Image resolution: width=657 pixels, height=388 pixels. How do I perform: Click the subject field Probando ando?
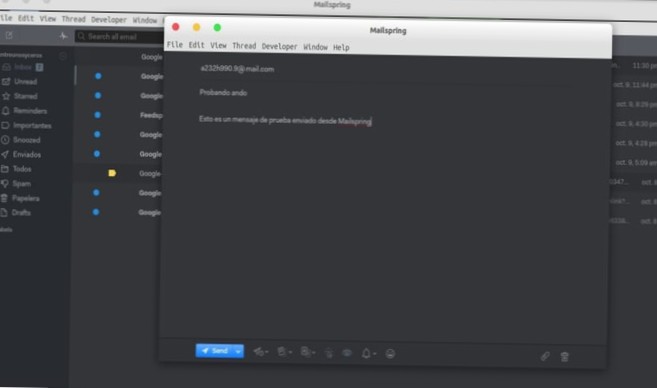coord(223,93)
